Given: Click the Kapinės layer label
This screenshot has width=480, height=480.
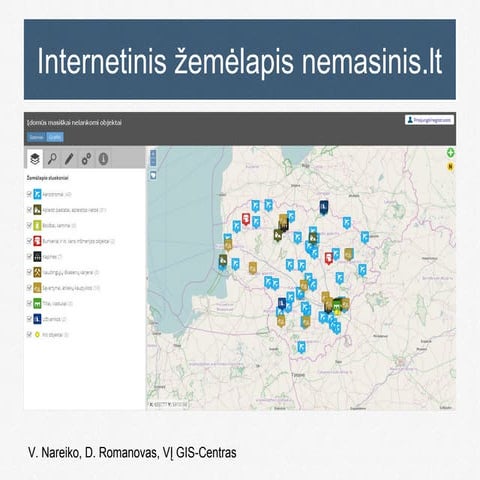Looking at the screenshot, I should pos(52,257).
